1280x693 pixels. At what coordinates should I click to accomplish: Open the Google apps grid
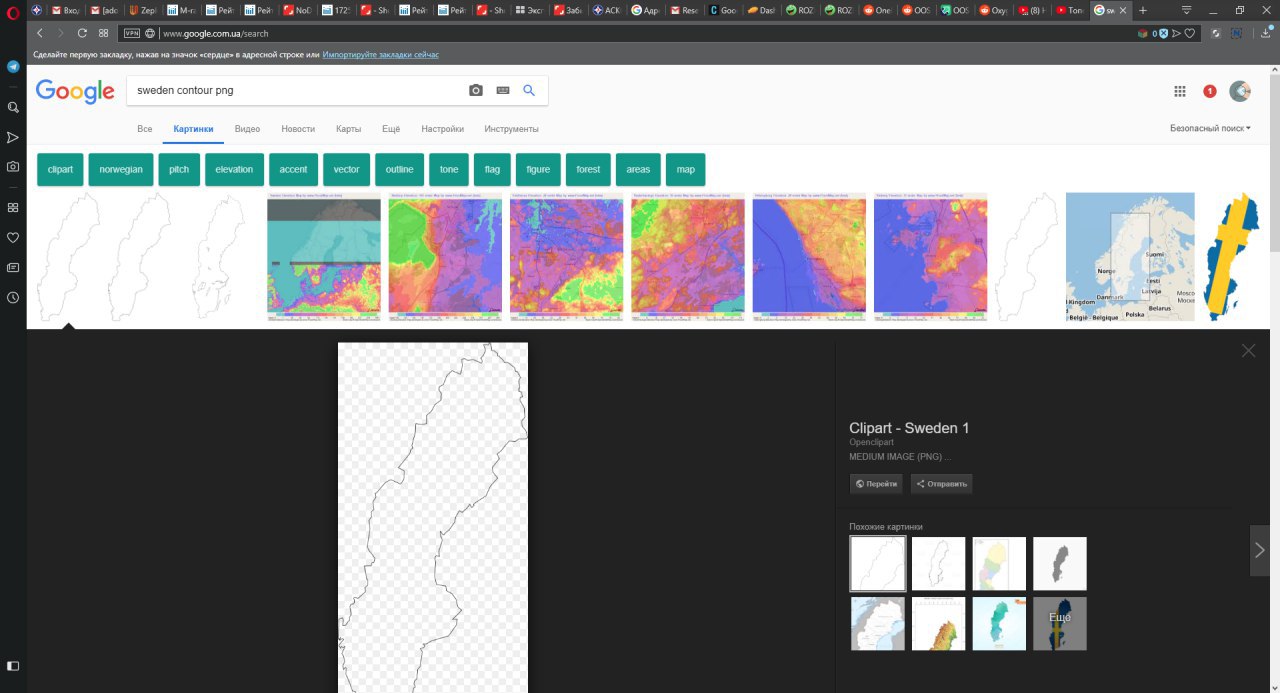click(x=1180, y=91)
